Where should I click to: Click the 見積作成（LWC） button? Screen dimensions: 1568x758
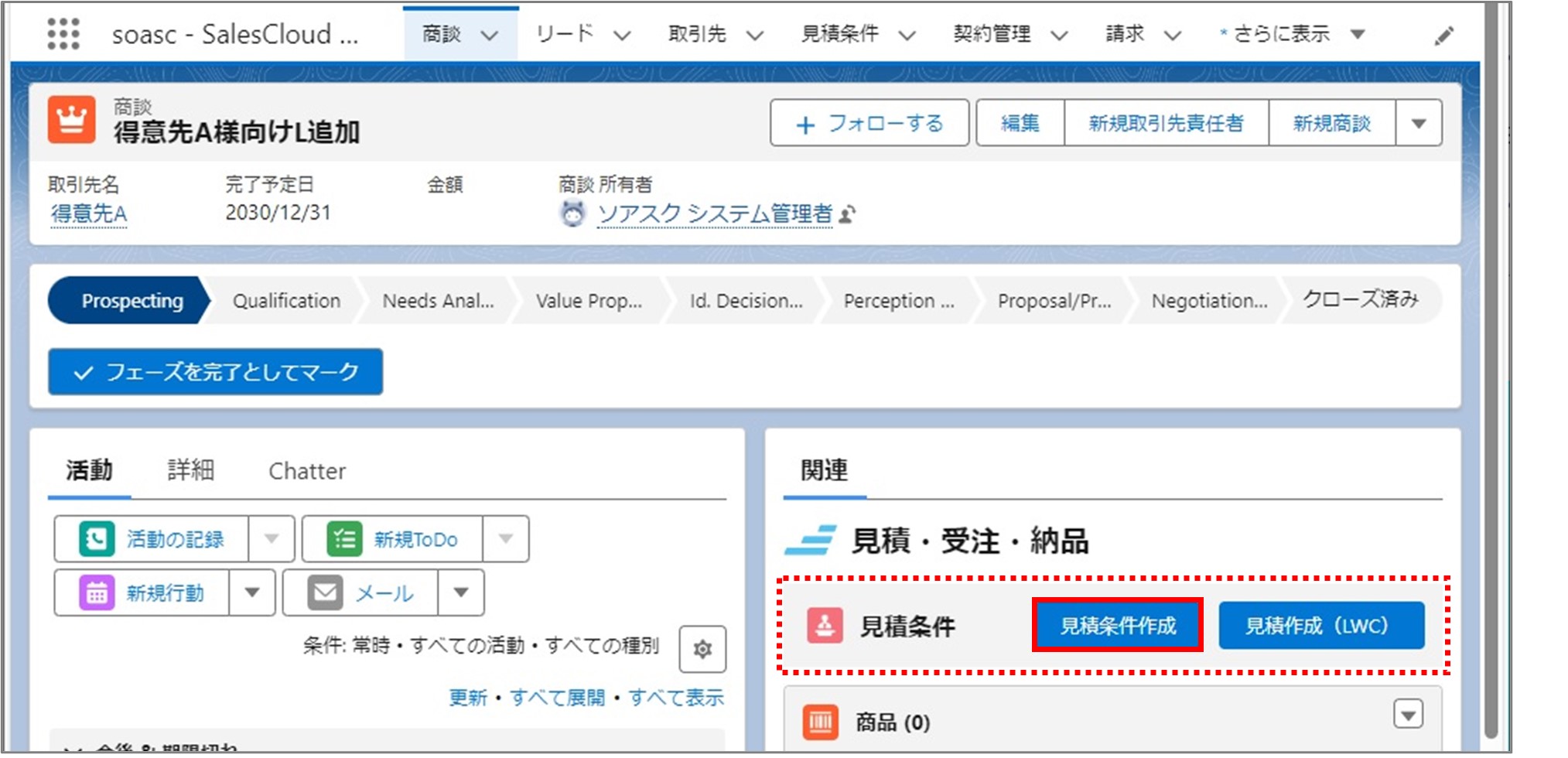click(1321, 625)
